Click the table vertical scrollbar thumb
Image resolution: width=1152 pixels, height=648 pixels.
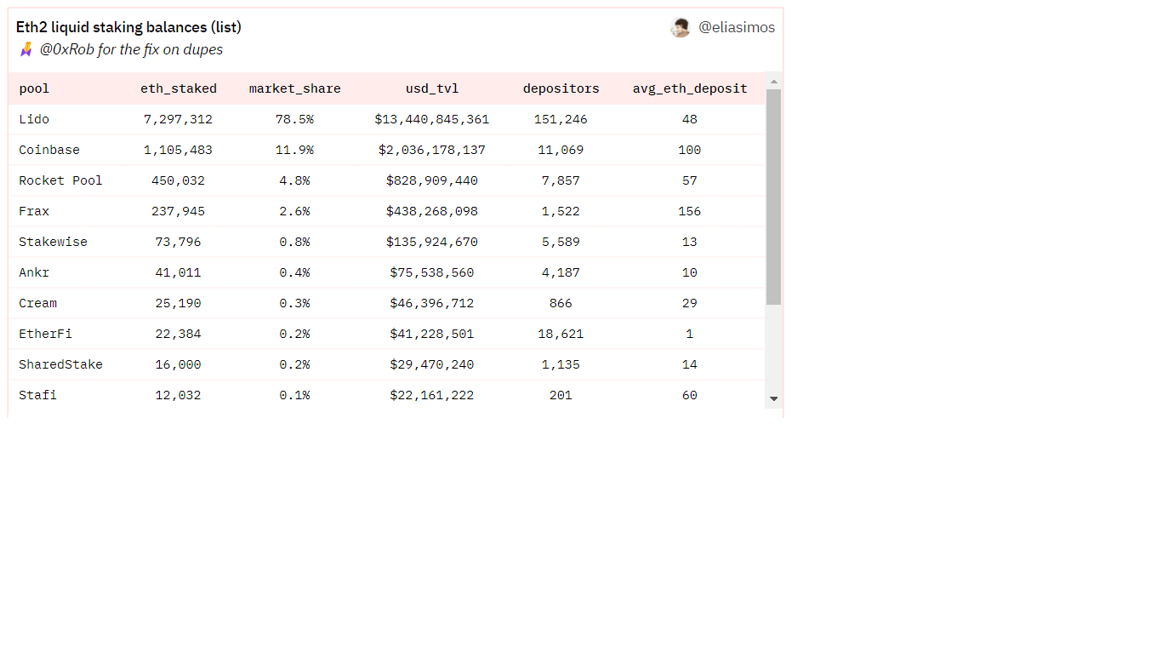(774, 197)
